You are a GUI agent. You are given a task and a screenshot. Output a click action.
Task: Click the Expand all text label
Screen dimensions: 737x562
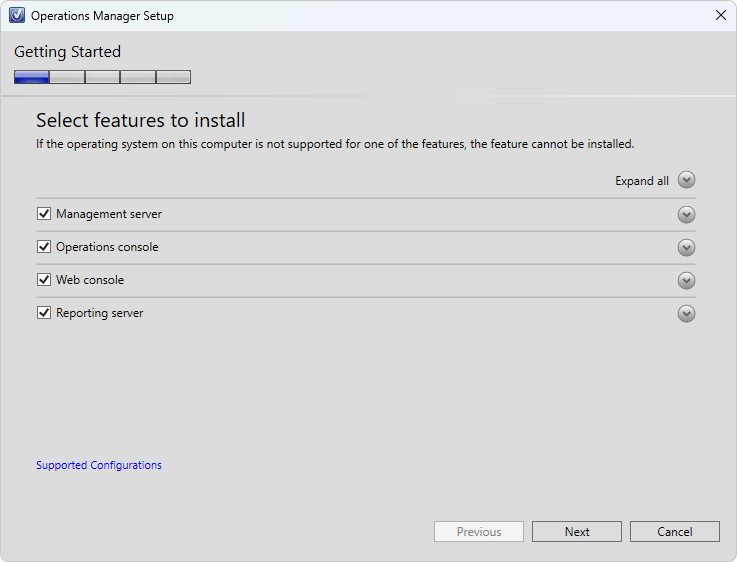[x=642, y=181]
